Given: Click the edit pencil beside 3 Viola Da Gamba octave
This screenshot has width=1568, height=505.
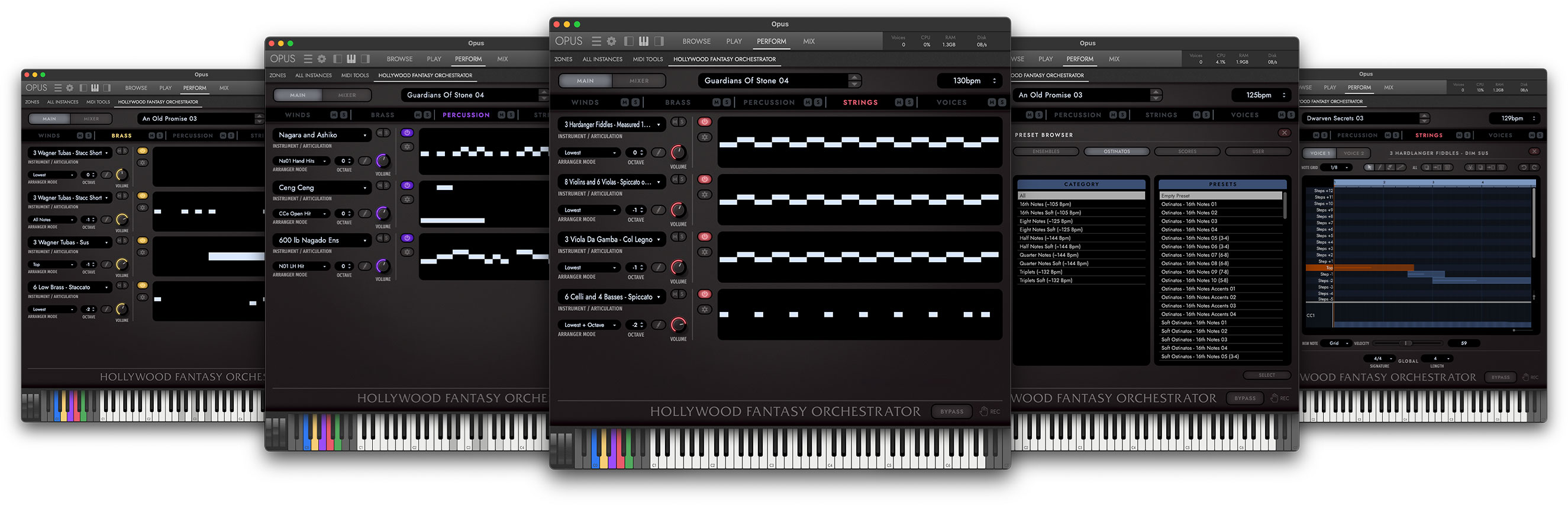Looking at the screenshot, I should pyautogui.click(x=658, y=268).
